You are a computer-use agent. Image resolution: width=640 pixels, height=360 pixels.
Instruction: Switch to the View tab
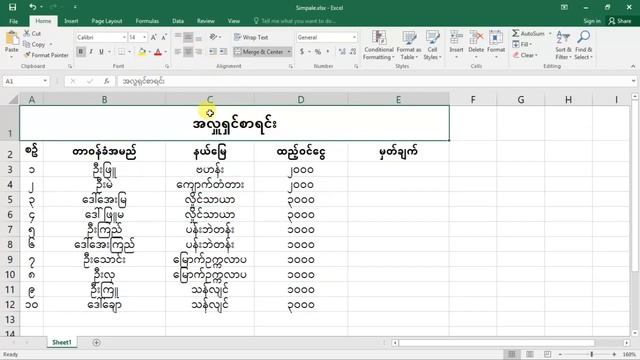click(234, 21)
